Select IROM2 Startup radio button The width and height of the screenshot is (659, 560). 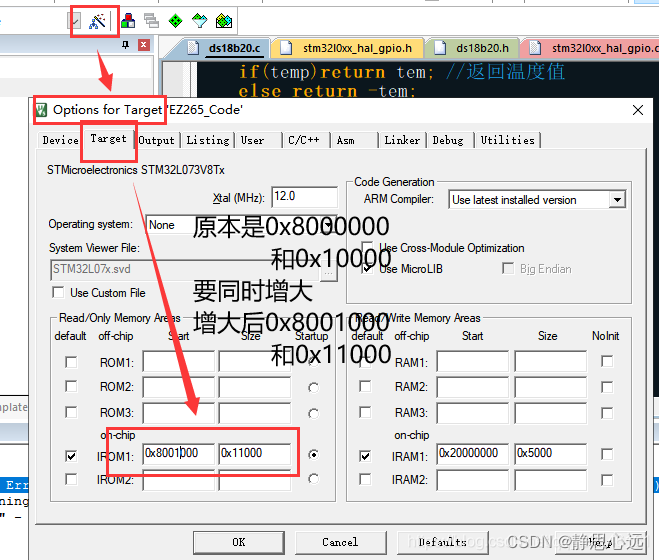pos(313,478)
